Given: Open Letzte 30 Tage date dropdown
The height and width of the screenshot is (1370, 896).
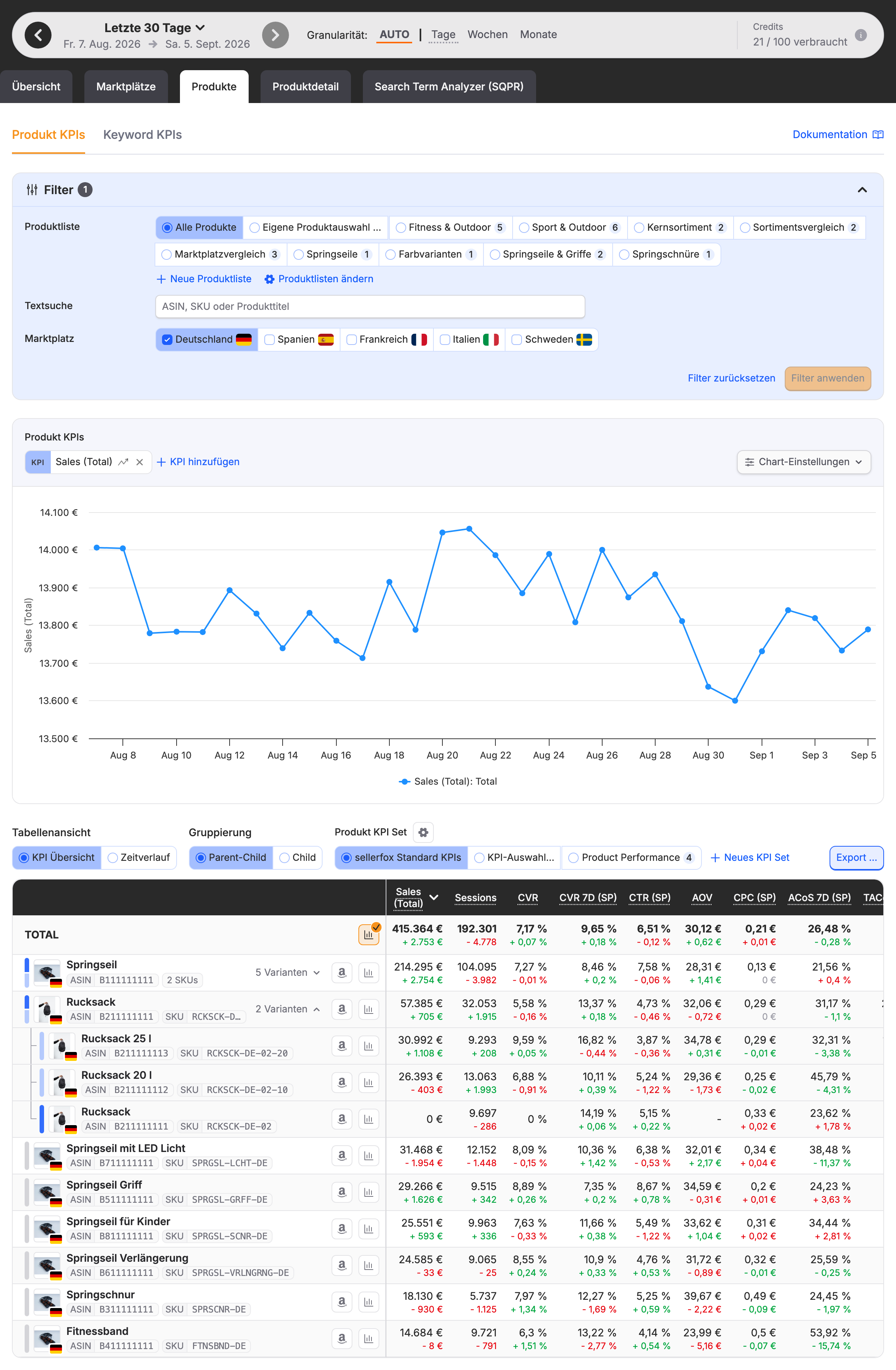Looking at the screenshot, I should [154, 28].
